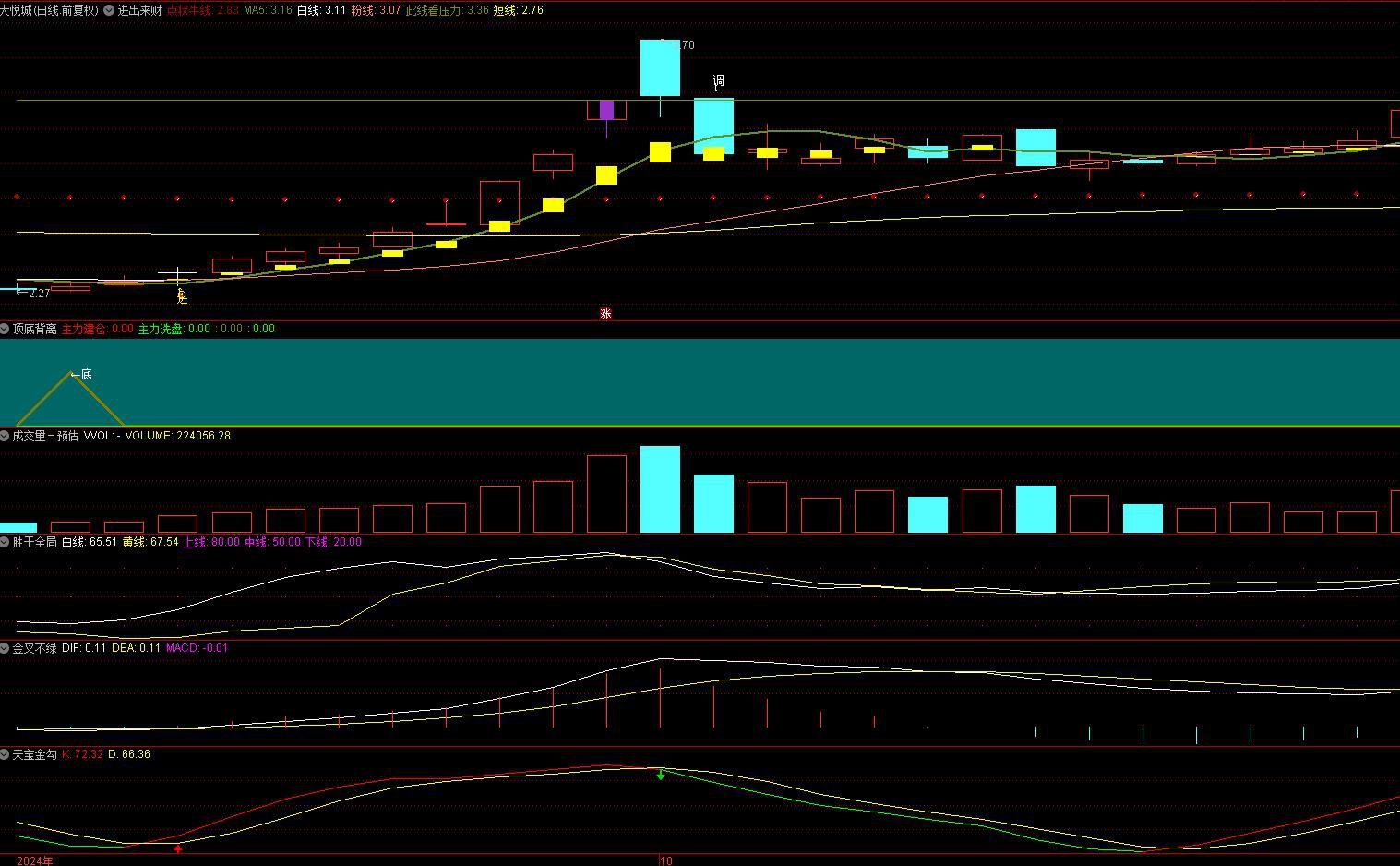Click the 调 signal marker above the candle
The image size is (1400, 866).
tap(718, 82)
